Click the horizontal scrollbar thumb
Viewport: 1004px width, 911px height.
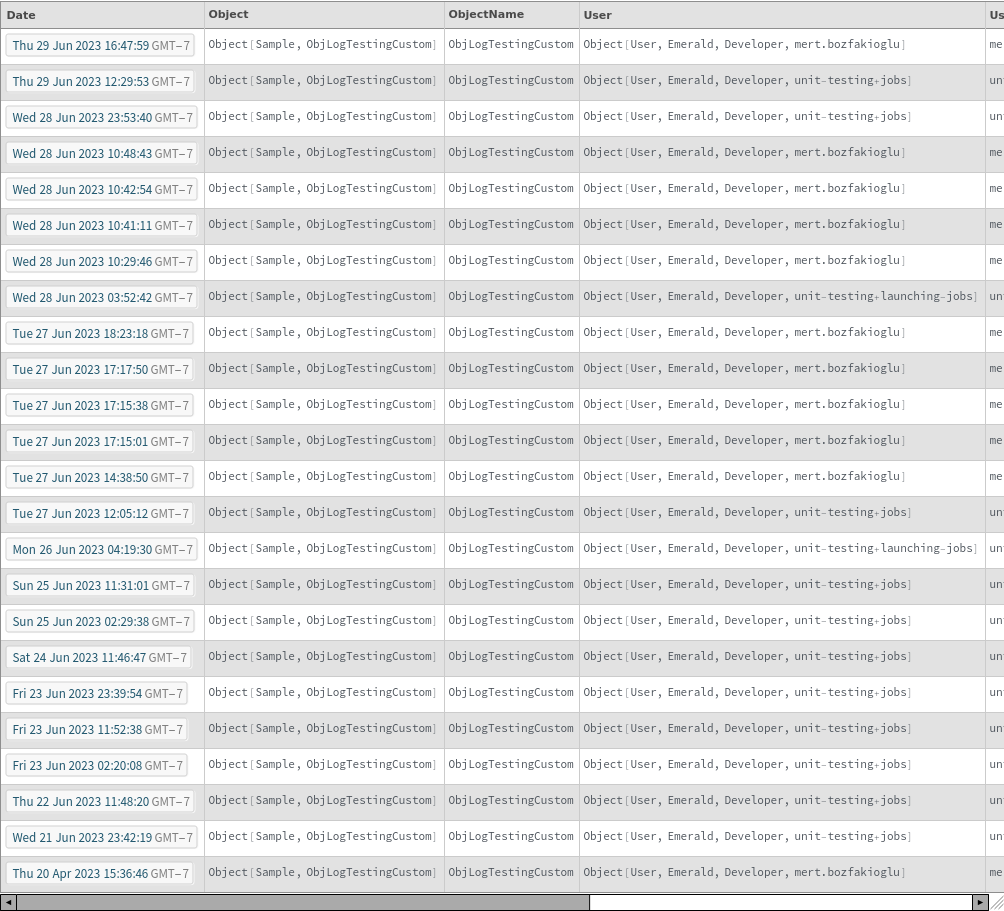coord(302,902)
